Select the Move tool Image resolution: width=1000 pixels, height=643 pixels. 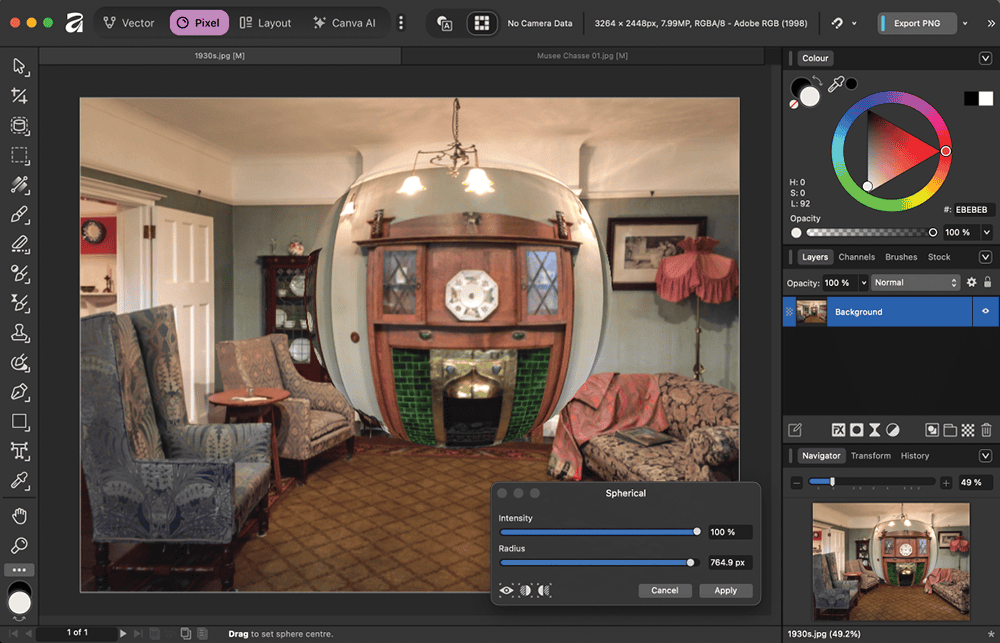[x=19, y=66]
